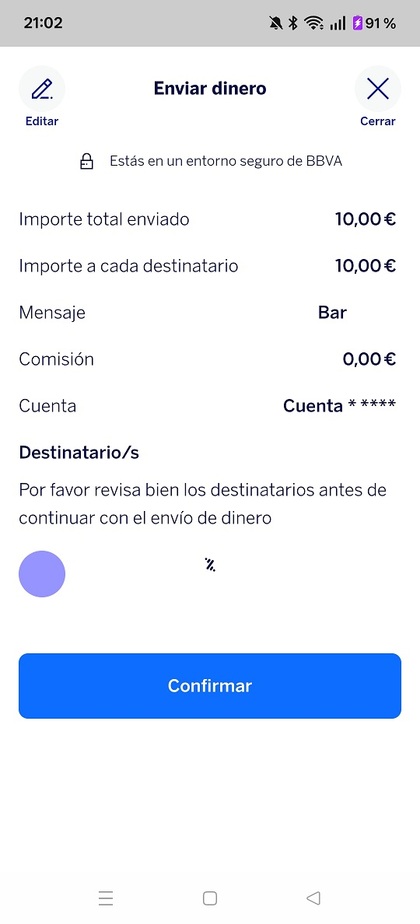Tap the loading spinner beside recipient avatar
This screenshot has height=924, width=420.
[x=210, y=565]
